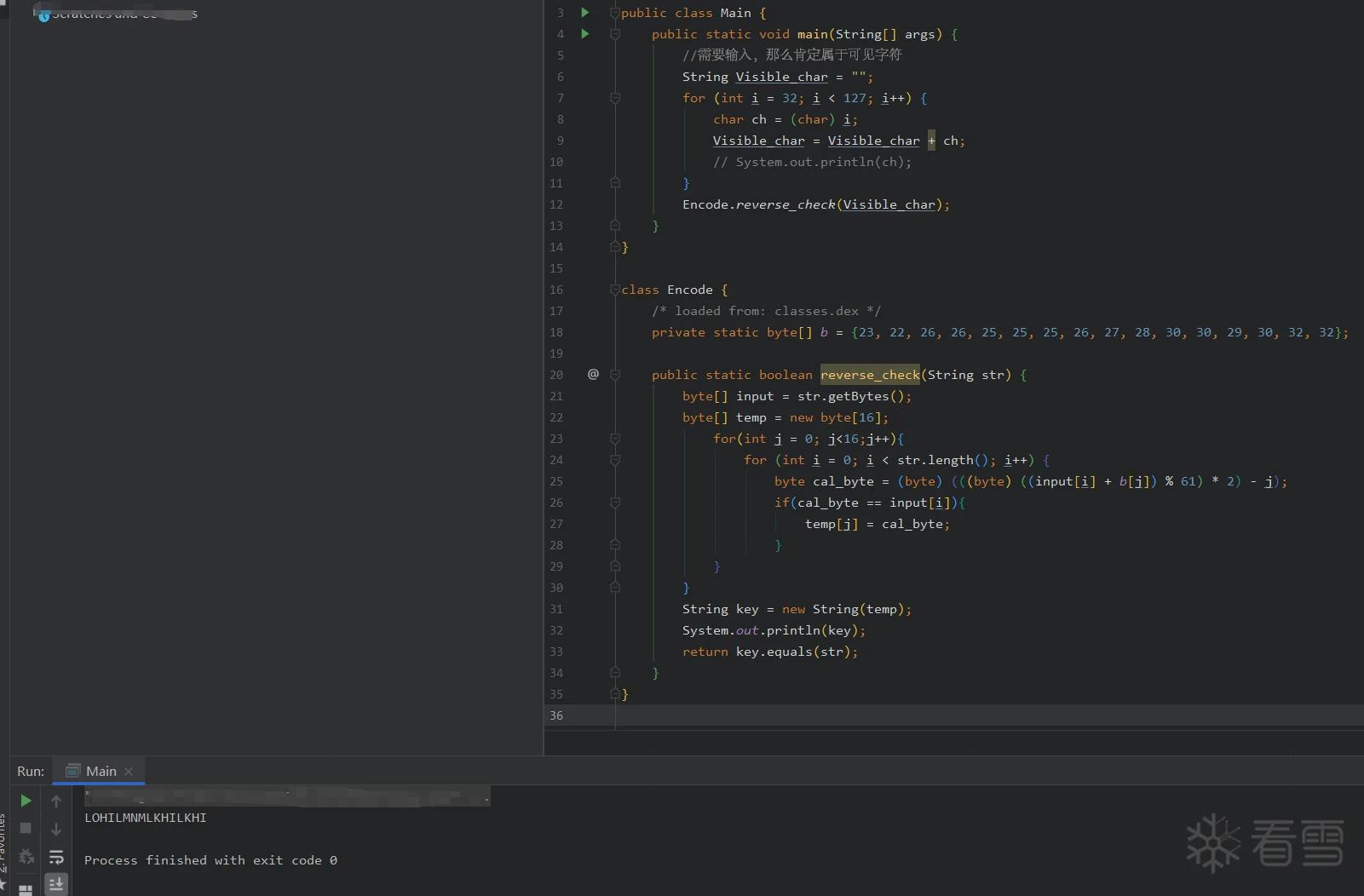Click the fold end marker on line 28

(x=615, y=545)
